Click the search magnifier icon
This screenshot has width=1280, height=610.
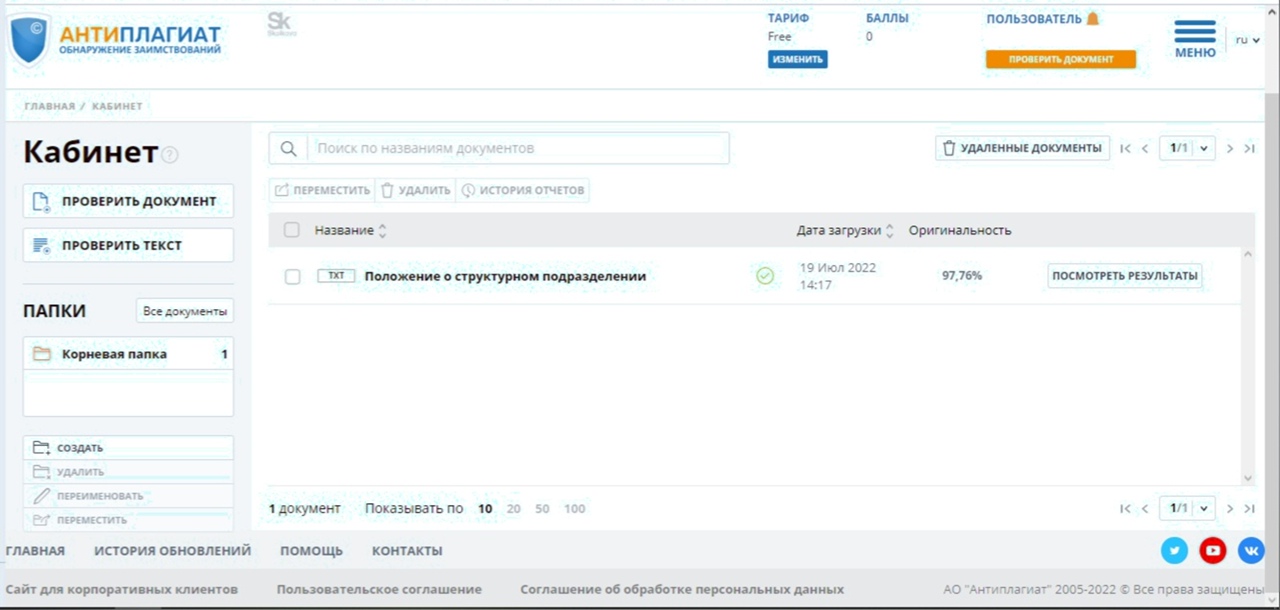288,148
